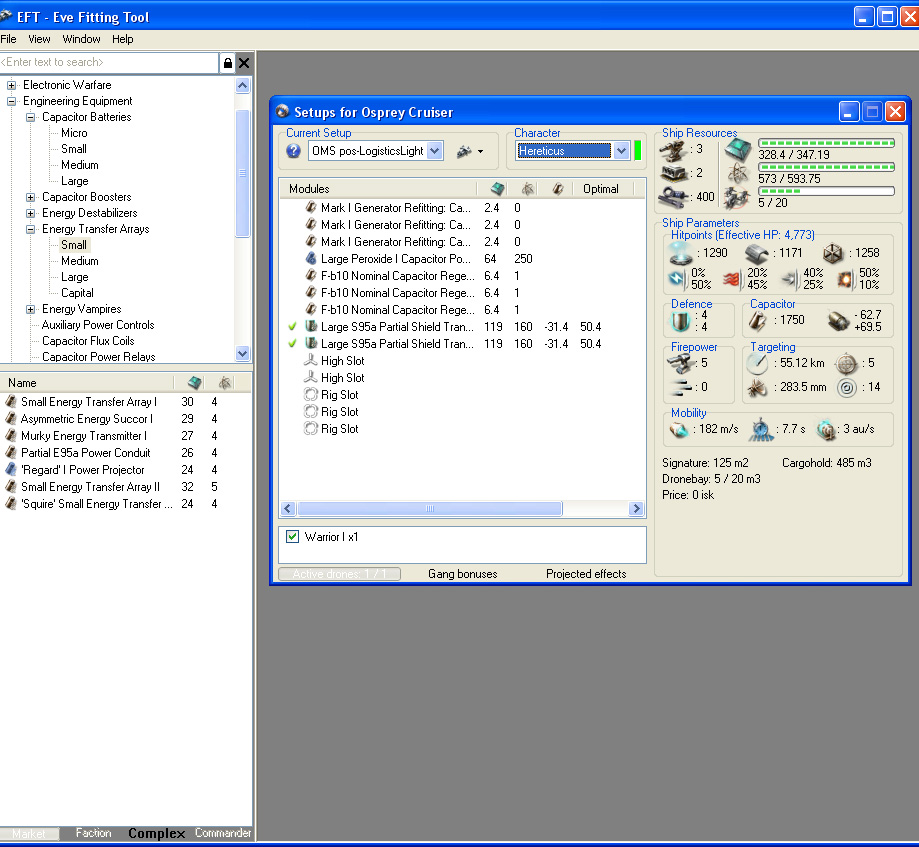919x847 pixels.
Task: Open the Character dropdown showing Hereticus
Action: coord(621,151)
